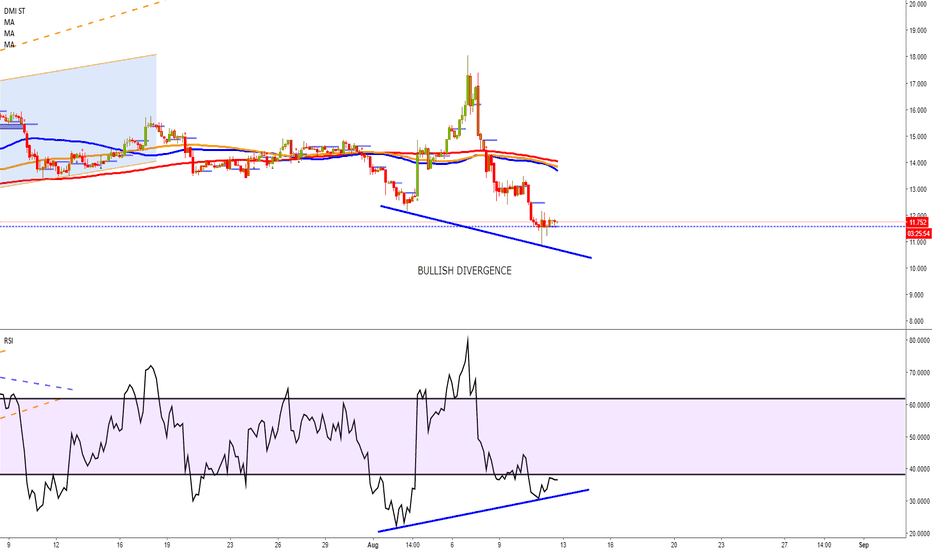Click the 13.000 price scale label
932x550 pixels.
tap(918, 189)
